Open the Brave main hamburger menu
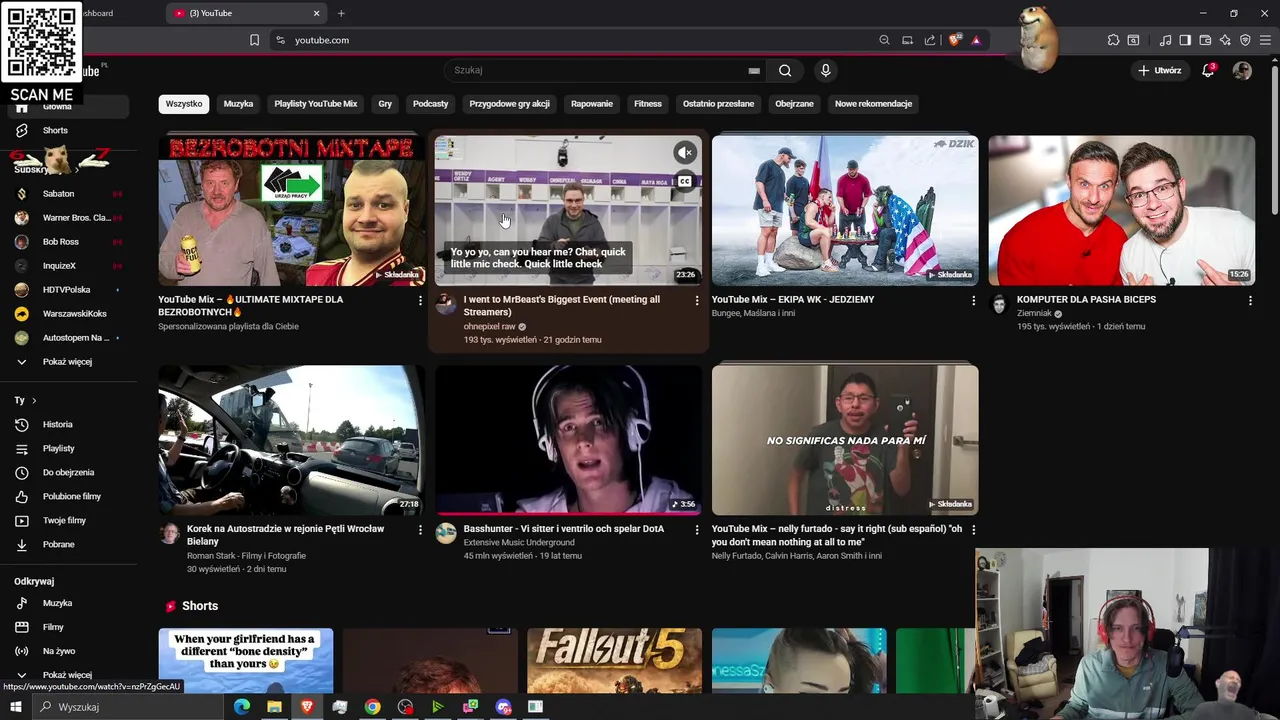Screen dimensions: 1280x720 click(x=1265, y=40)
